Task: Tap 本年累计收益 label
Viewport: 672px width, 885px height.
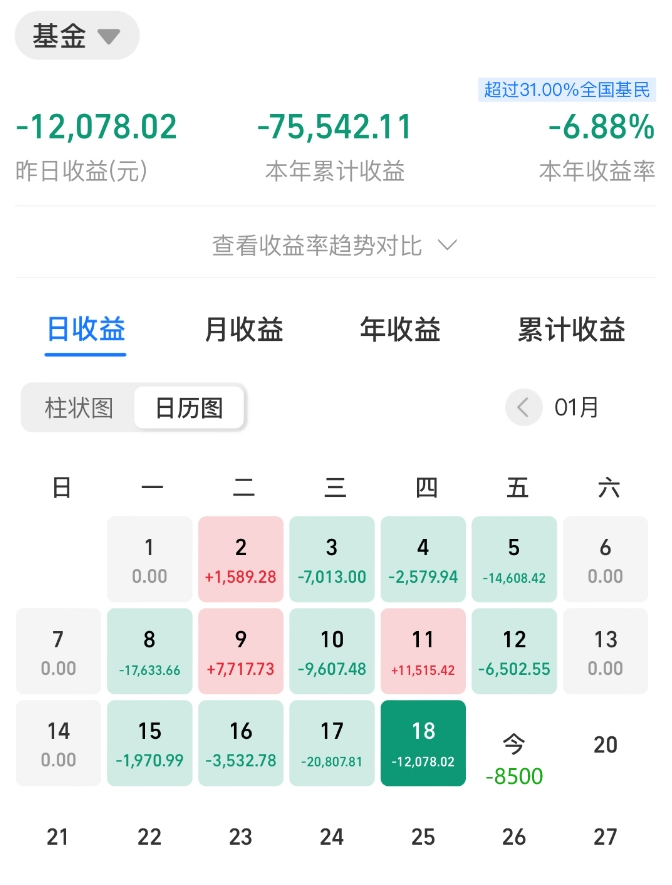Action: [335, 170]
